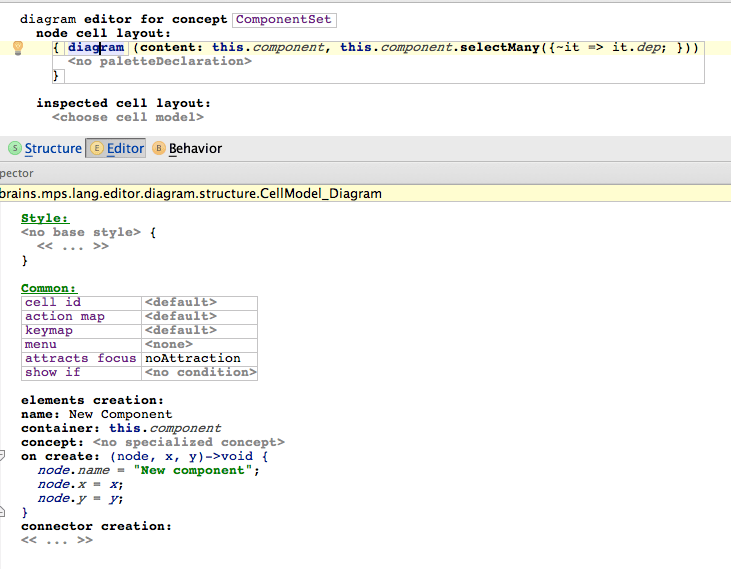
Task: Click the yellow lightbulb intention icon
Action: coord(17,48)
